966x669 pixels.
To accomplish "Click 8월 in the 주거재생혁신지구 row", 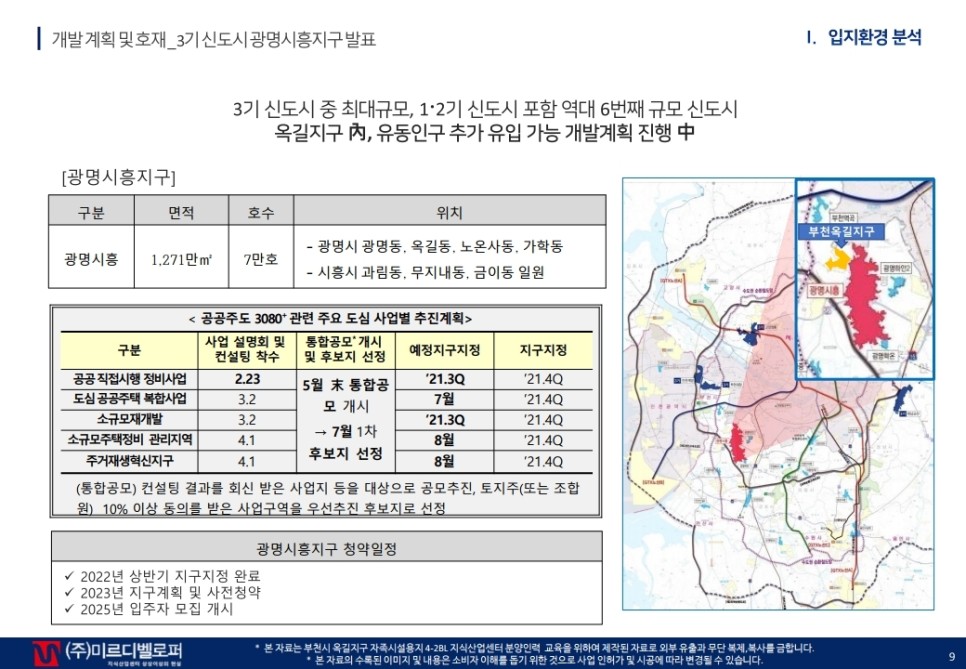I will pyautogui.click(x=444, y=461).
